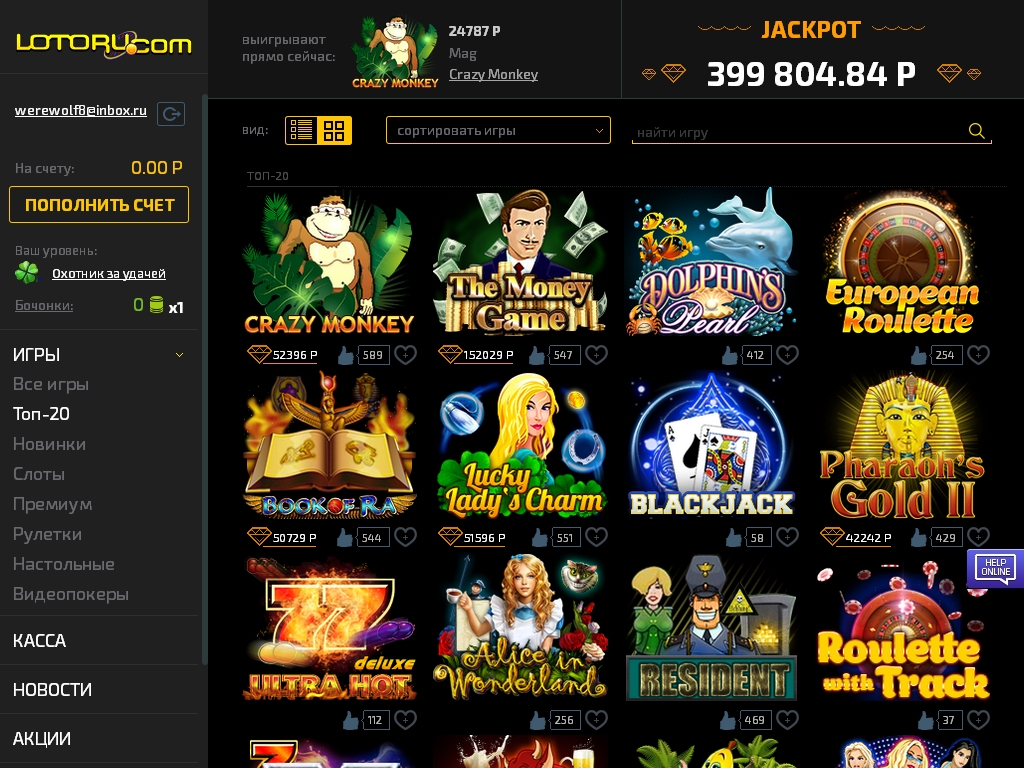Screen dimensions: 1024x768
Task: Like Dolphin's Pearl with thumbs-up icon
Action: (729, 355)
